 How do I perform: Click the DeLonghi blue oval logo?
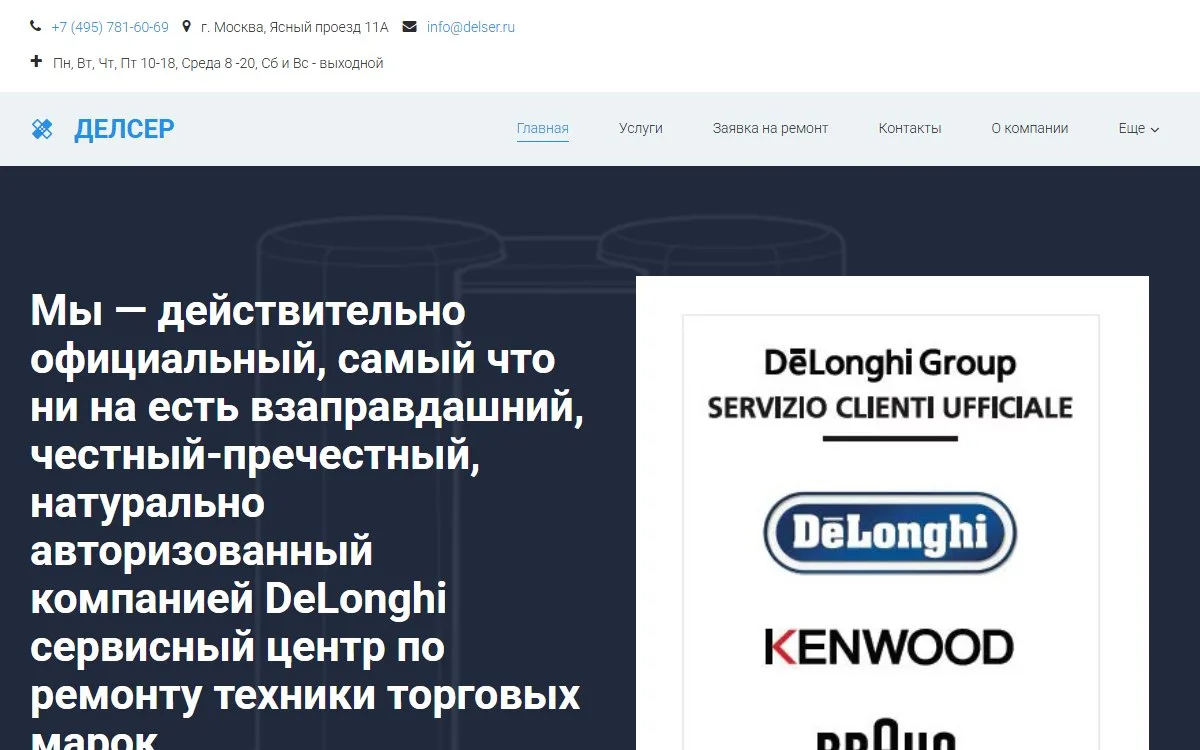tap(890, 532)
